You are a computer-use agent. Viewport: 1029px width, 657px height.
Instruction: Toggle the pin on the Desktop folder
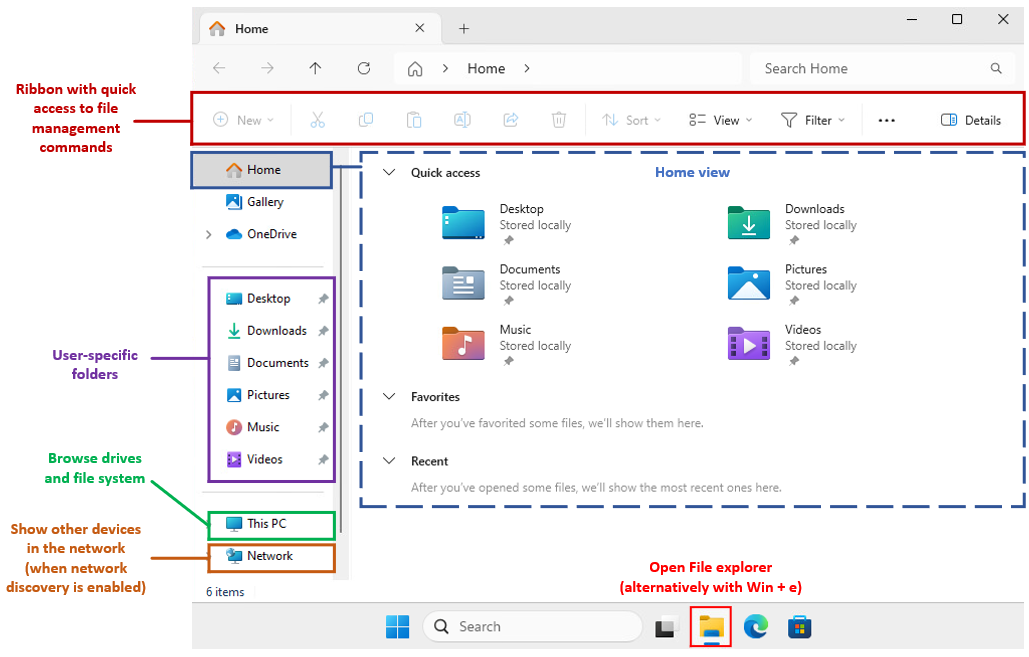click(x=322, y=297)
